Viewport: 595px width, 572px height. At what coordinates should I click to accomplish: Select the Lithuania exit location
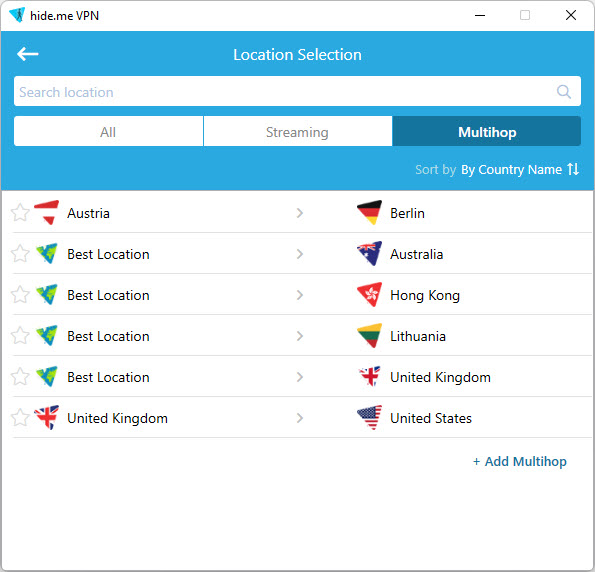click(x=418, y=336)
